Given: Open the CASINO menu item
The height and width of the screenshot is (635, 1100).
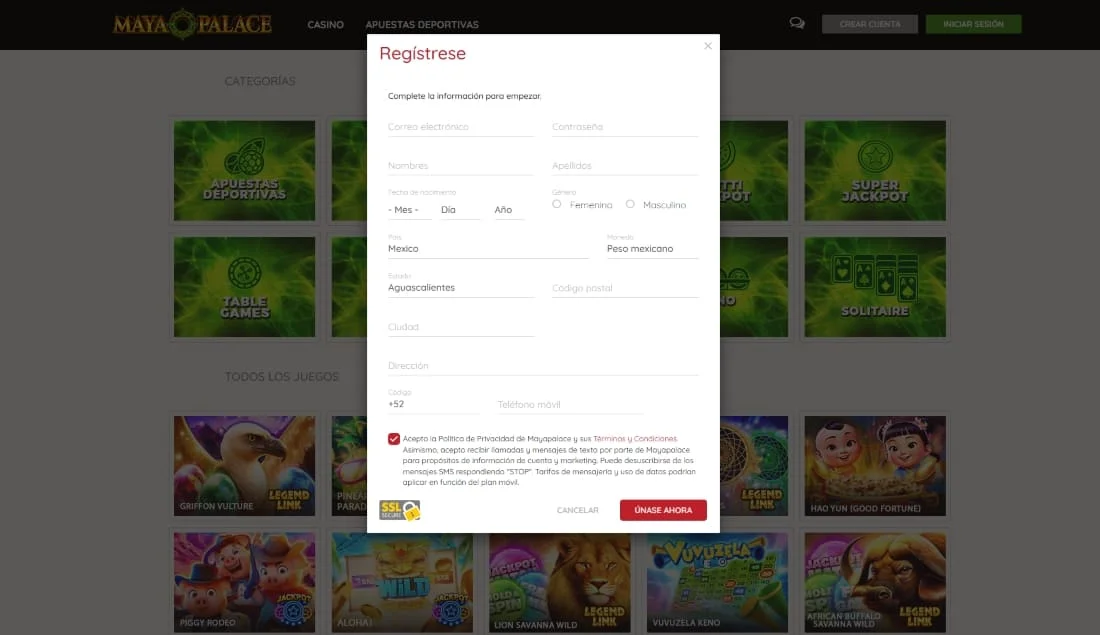Looking at the screenshot, I should coord(325,24).
